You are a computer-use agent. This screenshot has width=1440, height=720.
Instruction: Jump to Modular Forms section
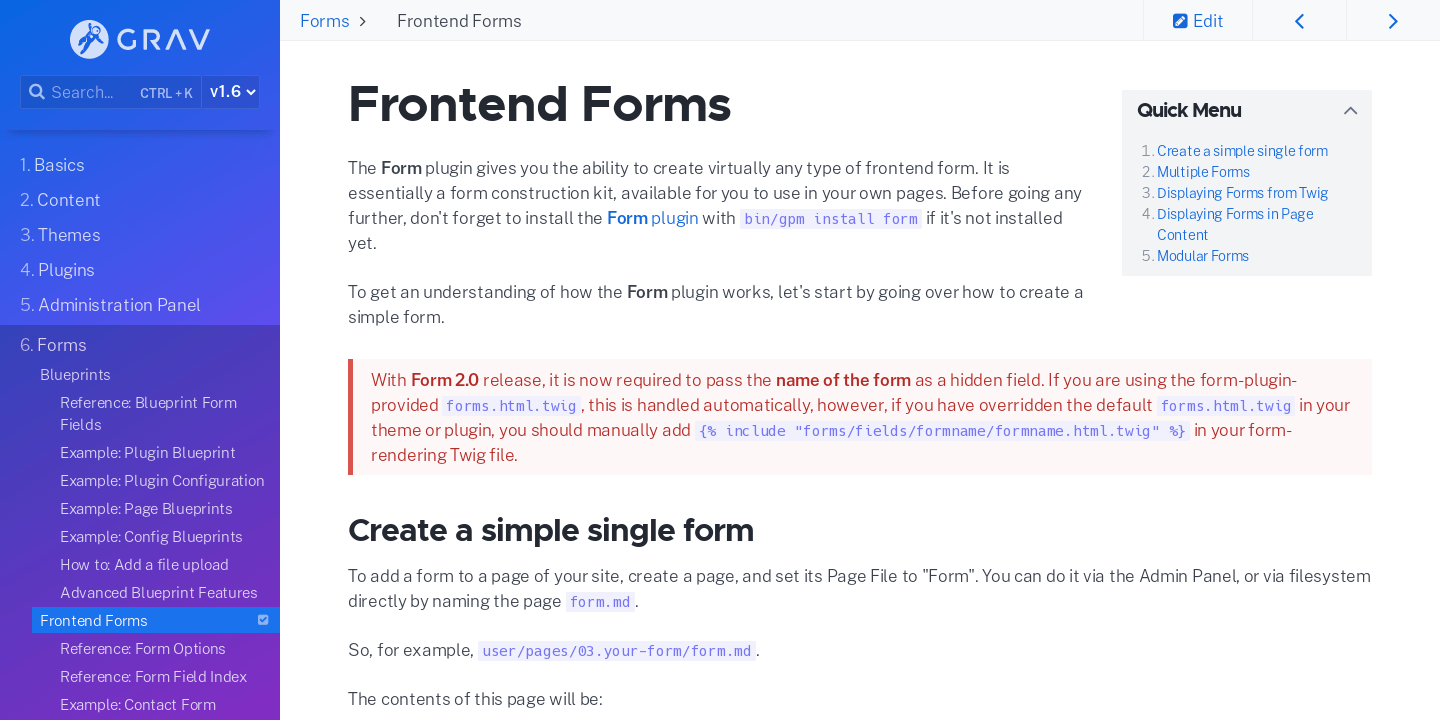1203,256
